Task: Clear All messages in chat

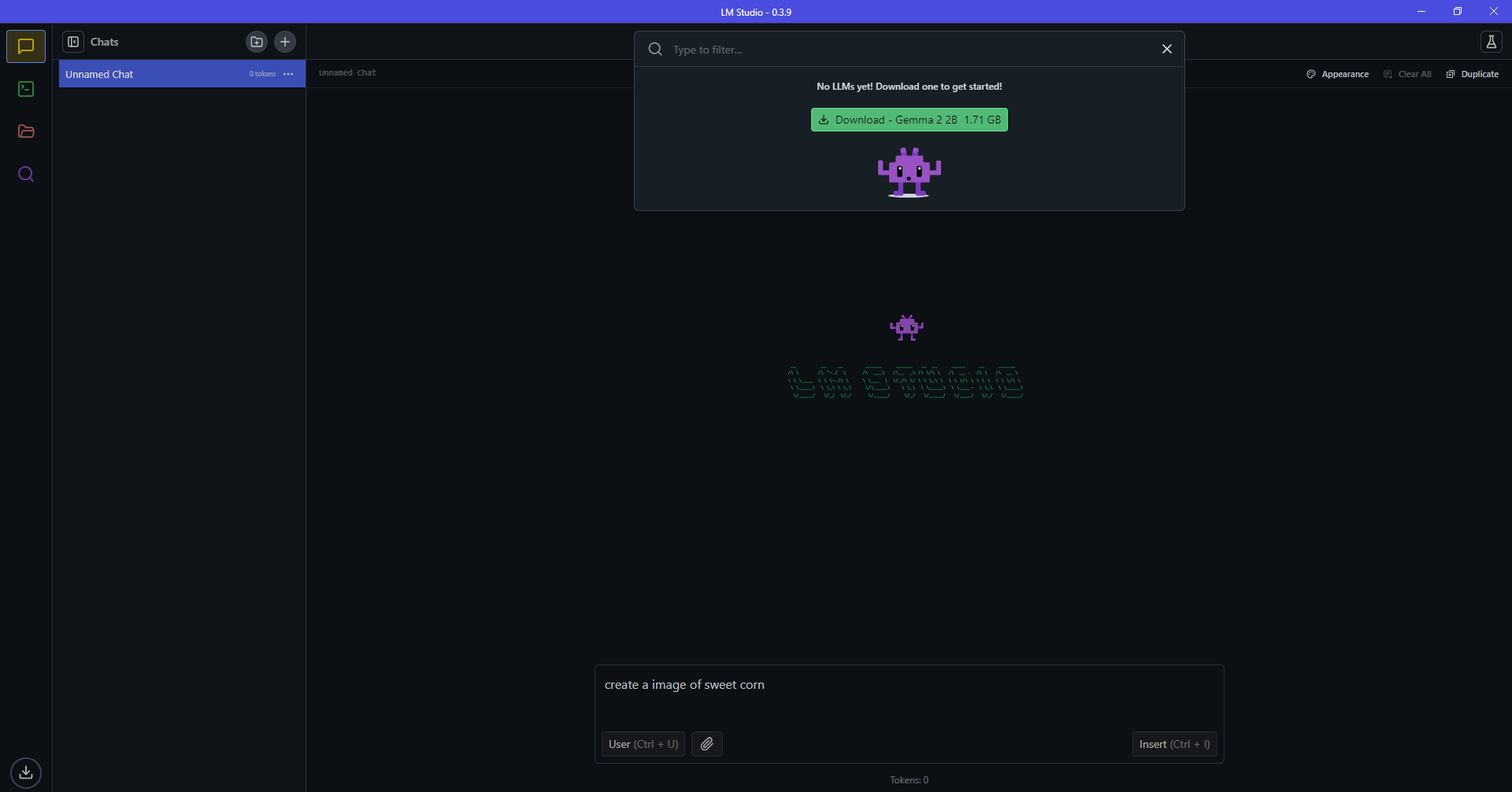Action: coord(1407,74)
